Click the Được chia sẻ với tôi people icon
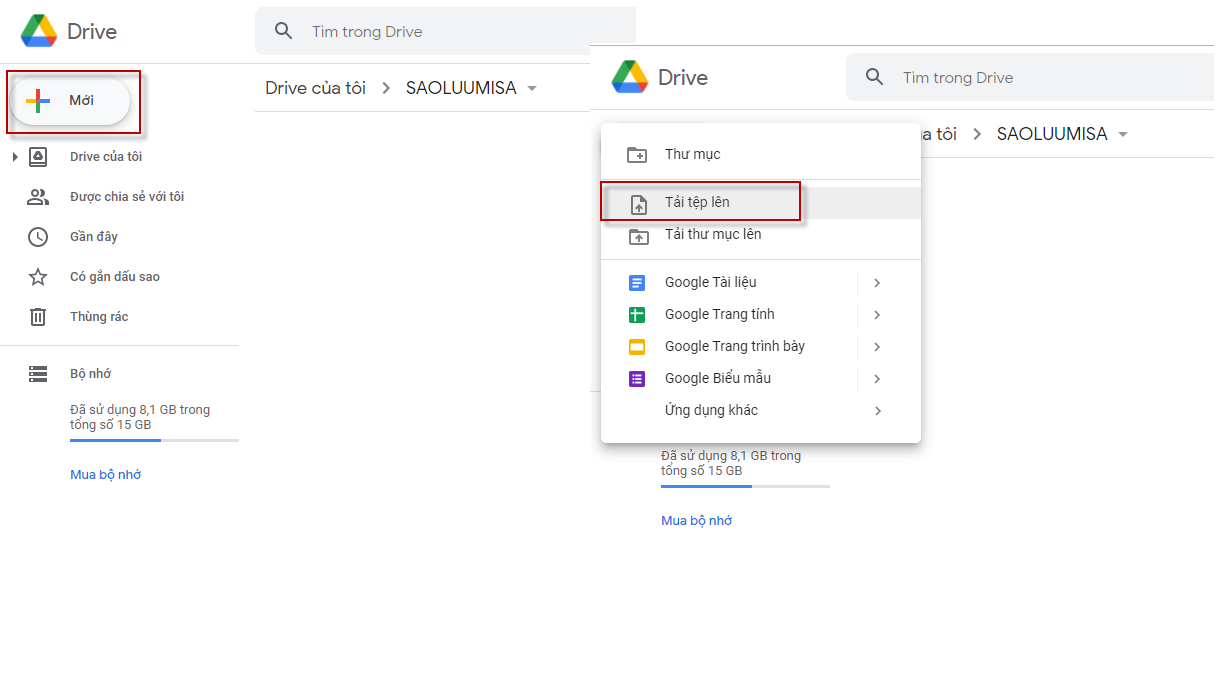This screenshot has width=1216, height=687. 38,197
